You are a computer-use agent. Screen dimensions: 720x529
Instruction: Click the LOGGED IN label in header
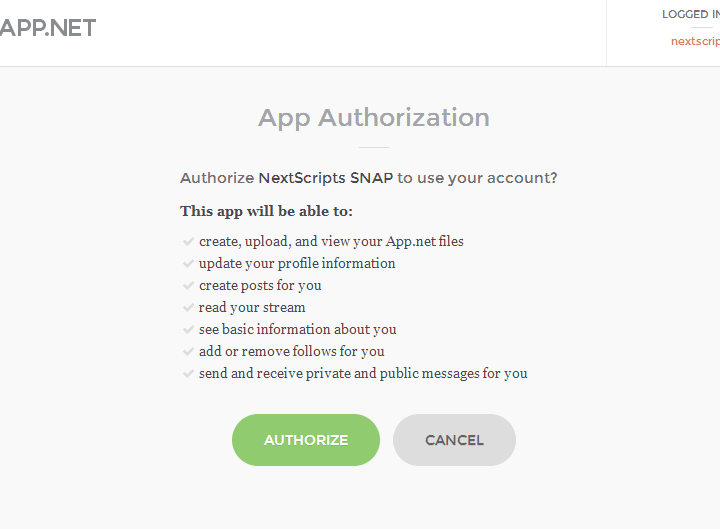[x=691, y=14]
